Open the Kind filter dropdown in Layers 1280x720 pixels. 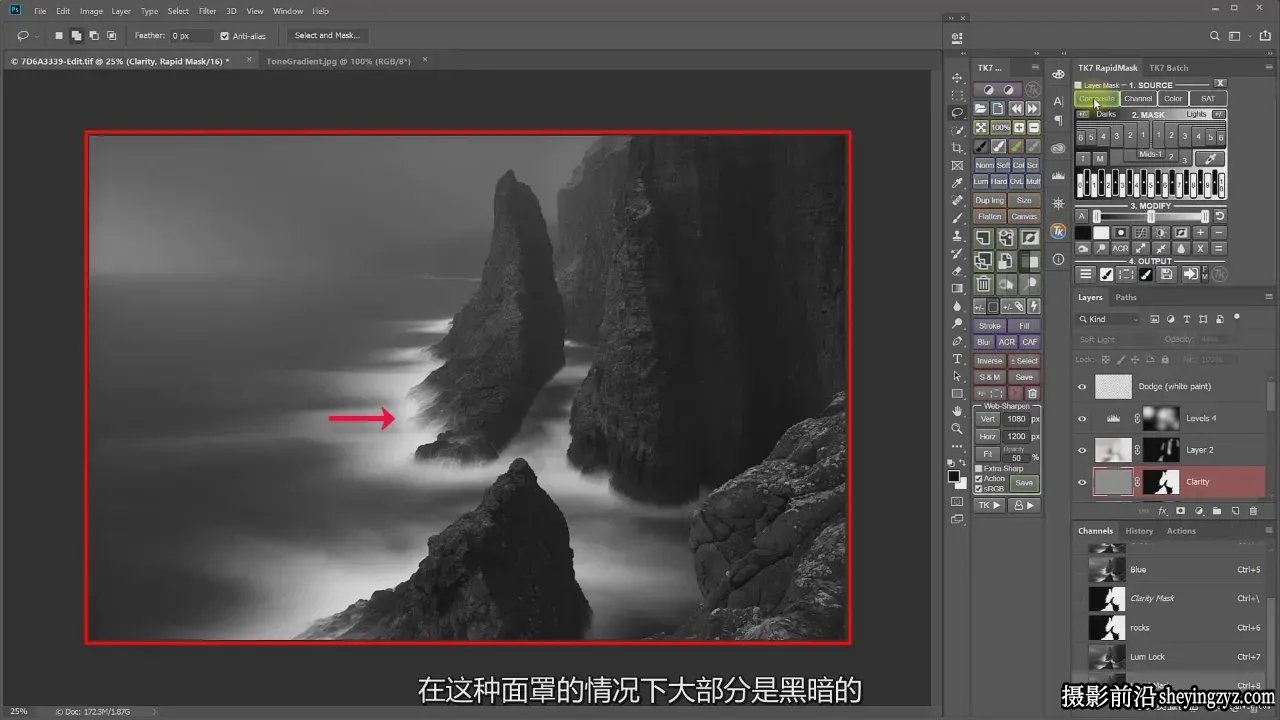pos(1108,319)
